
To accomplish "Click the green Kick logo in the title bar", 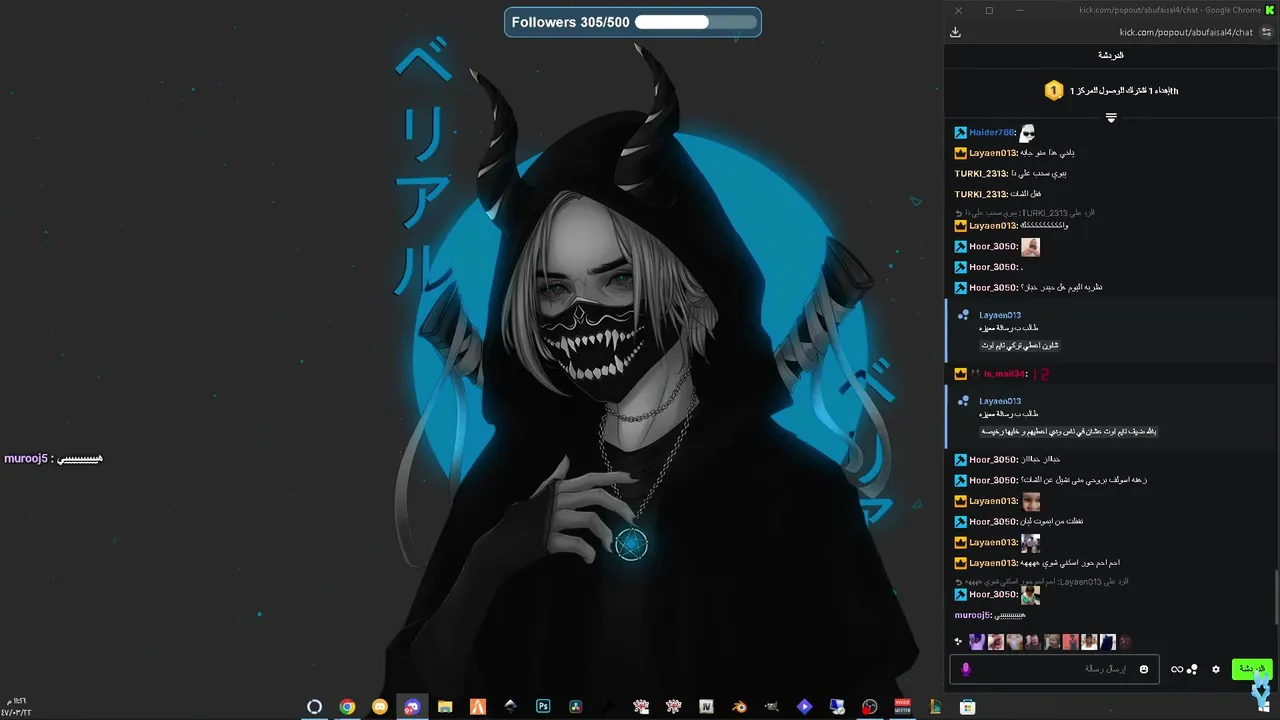I will (1270, 10).
